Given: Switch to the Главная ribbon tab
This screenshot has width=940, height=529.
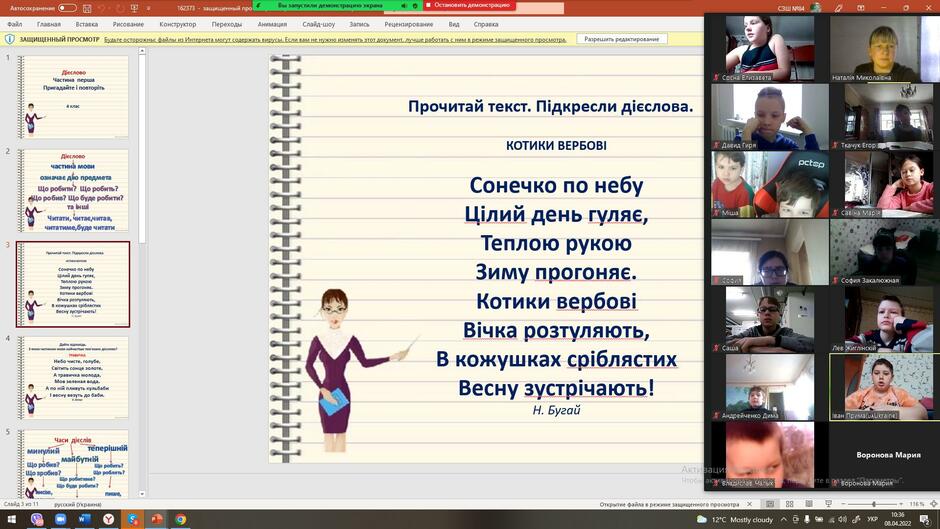Looking at the screenshot, I should (49, 25).
